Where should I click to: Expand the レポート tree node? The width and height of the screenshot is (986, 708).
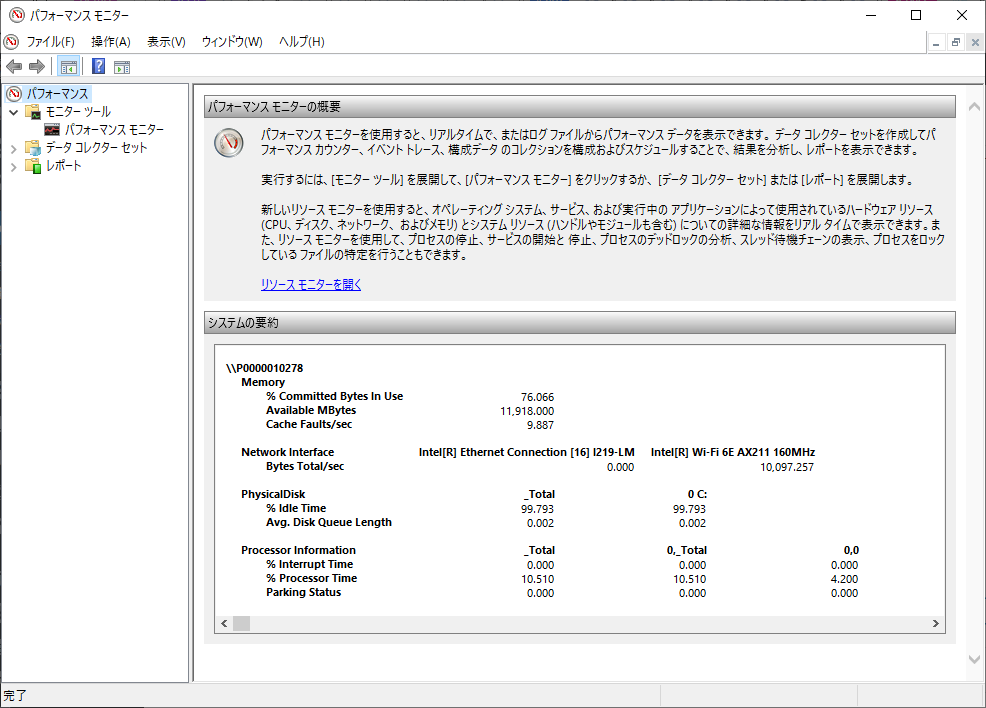tap(13, 166)
